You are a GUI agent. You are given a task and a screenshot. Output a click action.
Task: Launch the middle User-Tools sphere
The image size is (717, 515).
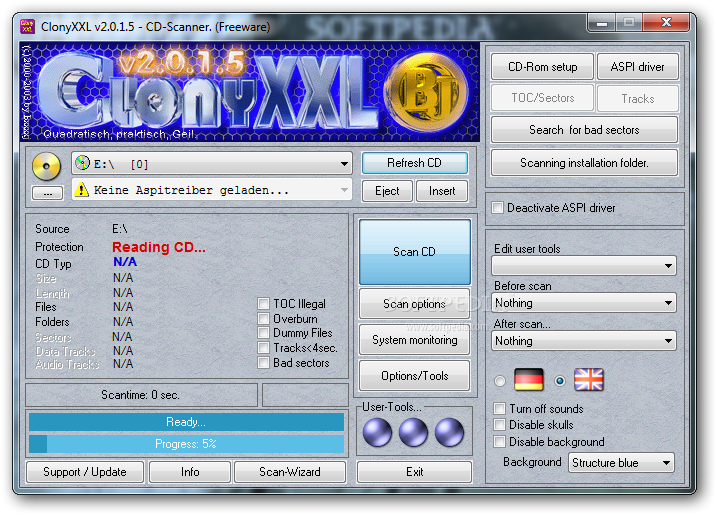[413, 432]
